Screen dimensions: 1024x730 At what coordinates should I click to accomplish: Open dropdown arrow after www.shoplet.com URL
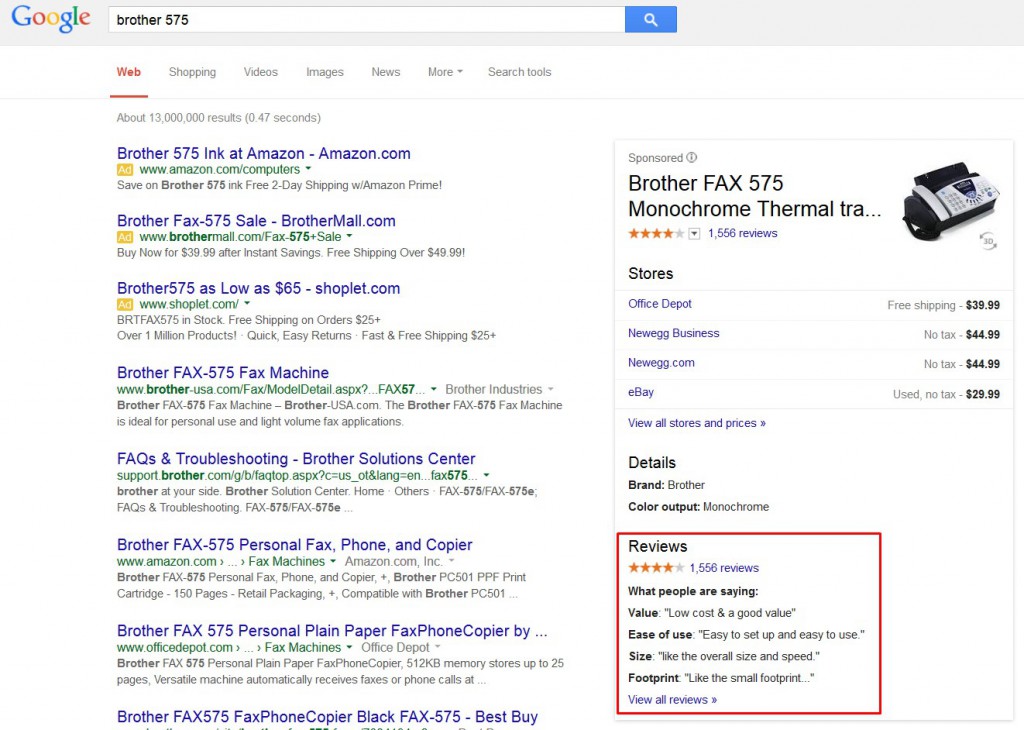click(247, 304)
